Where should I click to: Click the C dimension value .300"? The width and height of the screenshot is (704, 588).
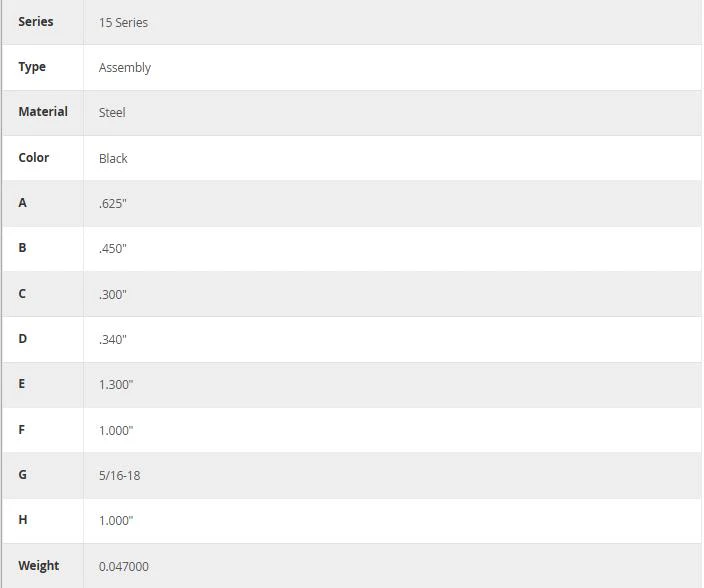(x=113, y=295)
